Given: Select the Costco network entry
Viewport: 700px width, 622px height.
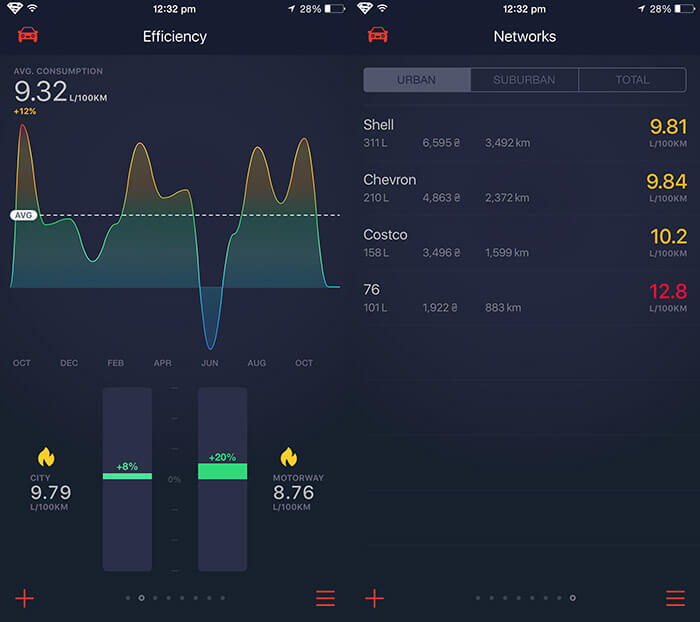Looking at the screenshot, I should [x=525, y=243].
